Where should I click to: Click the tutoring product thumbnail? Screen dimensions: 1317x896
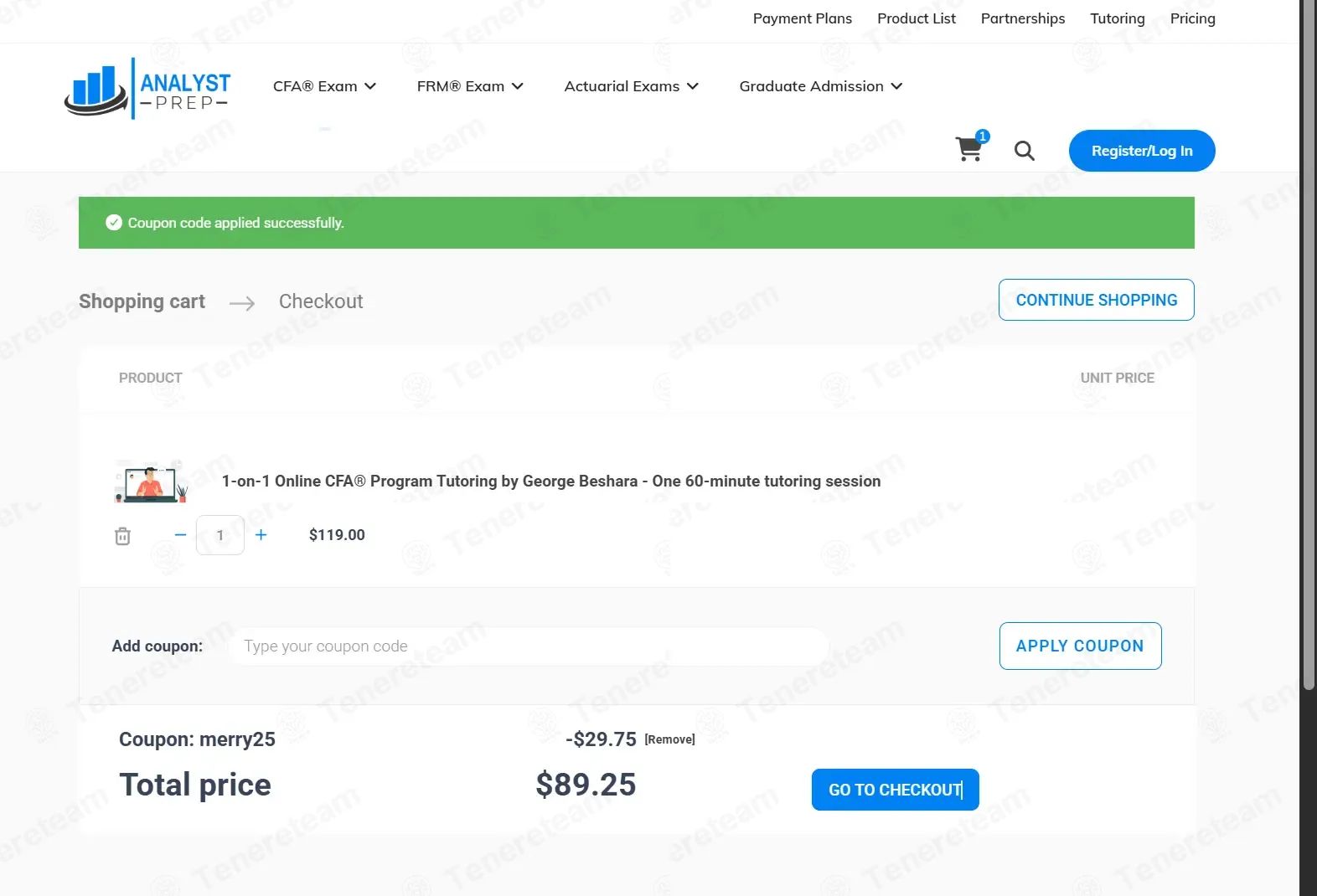click(151, 481)
